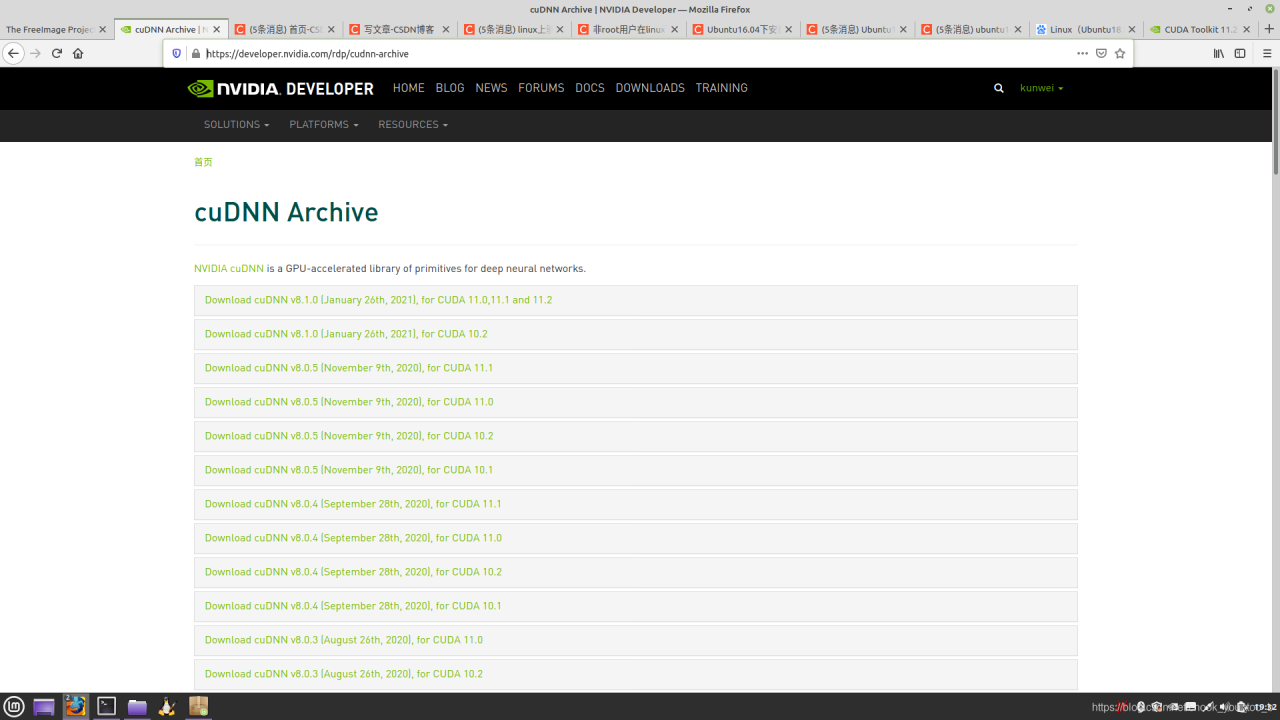Open a new tab with the plus button
1280x720 pixels.
[1269, 29]
